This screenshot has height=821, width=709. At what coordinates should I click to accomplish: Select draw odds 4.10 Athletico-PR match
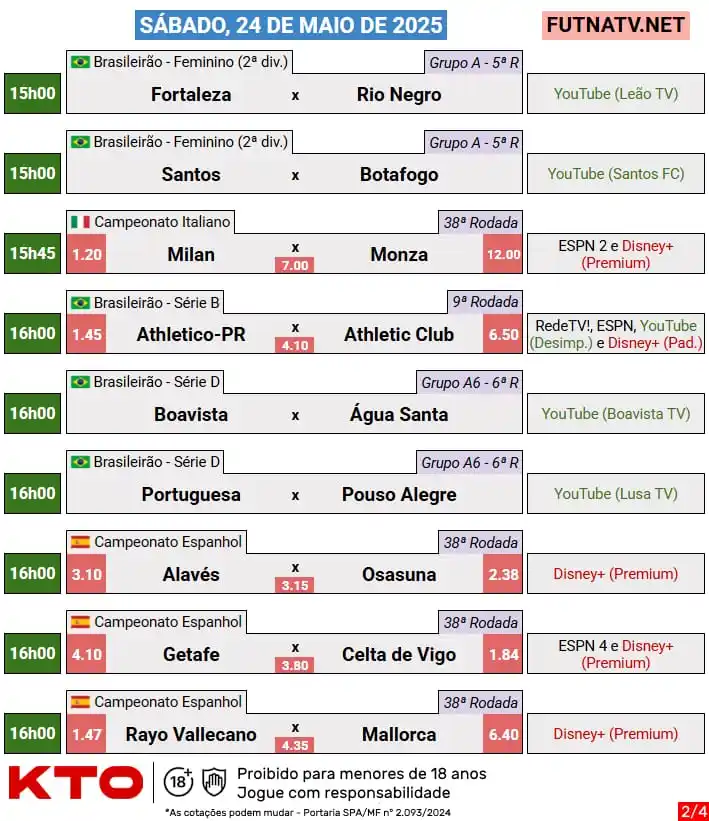(x=295, y=345)
